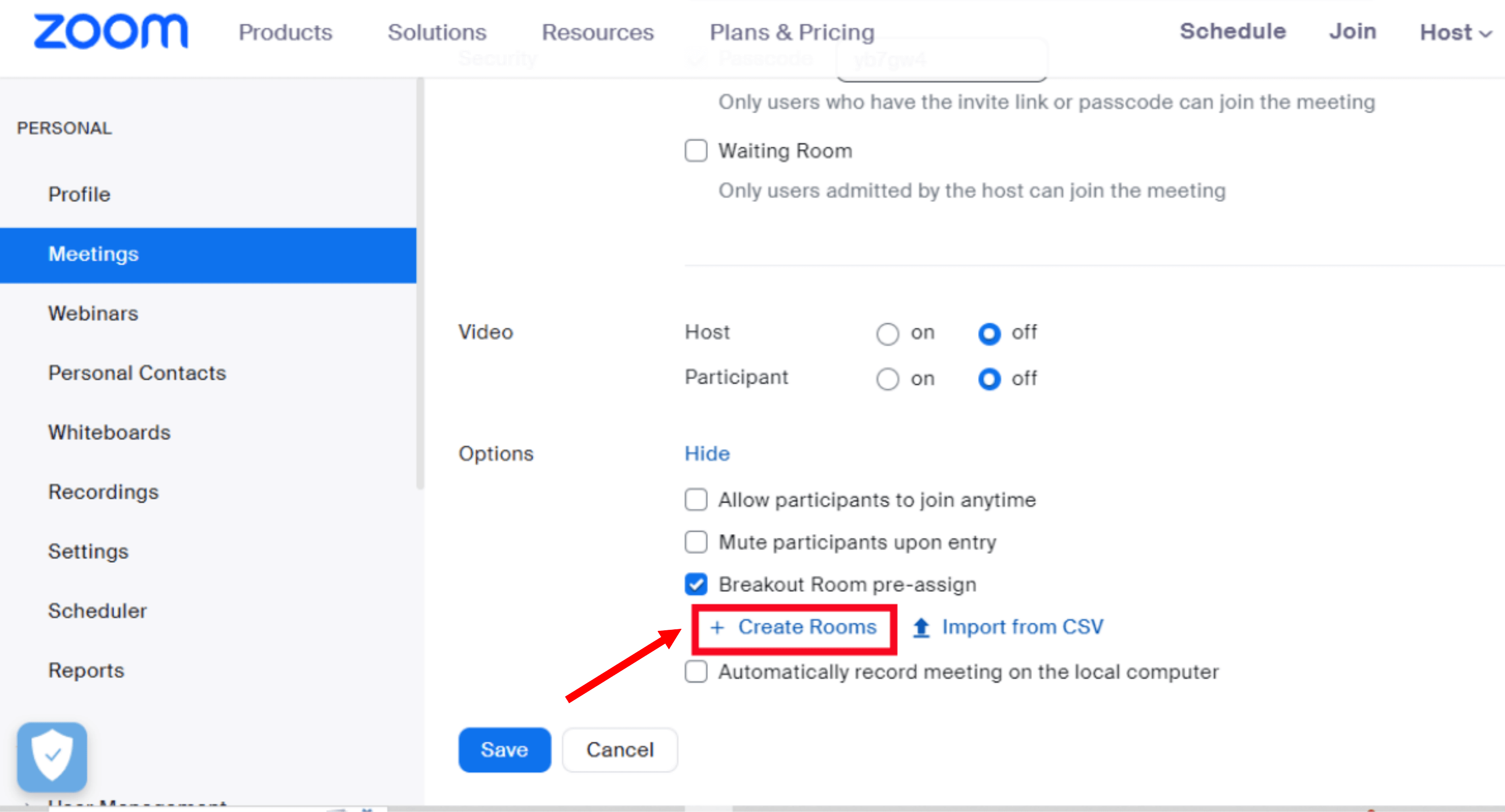Click the Cancel button
Viewport: 1505px width, 812px height.
tap(621, 748)
